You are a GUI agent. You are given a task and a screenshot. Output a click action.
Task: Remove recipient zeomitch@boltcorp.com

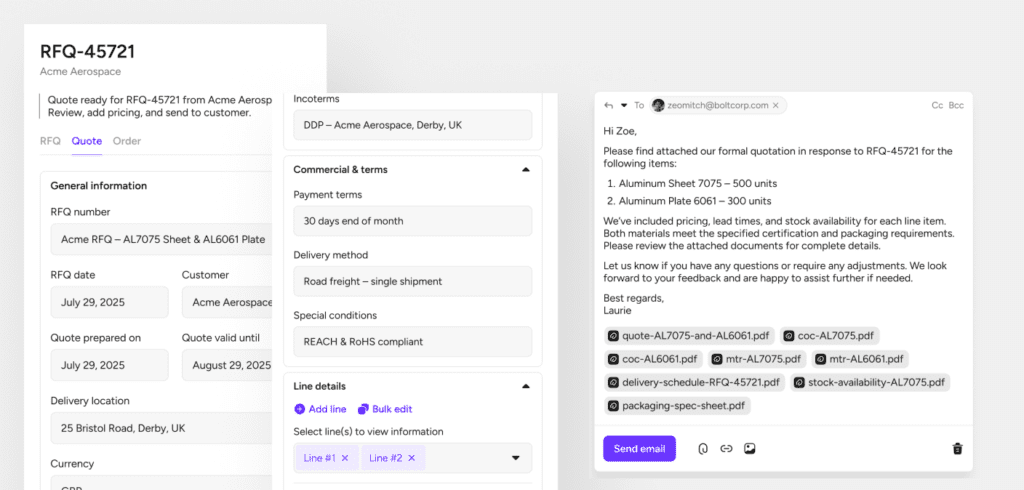pyautogui.click(x=776, y=105)
